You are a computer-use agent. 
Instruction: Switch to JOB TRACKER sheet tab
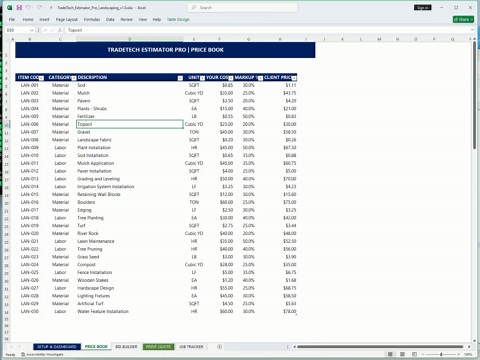(191, 347)
